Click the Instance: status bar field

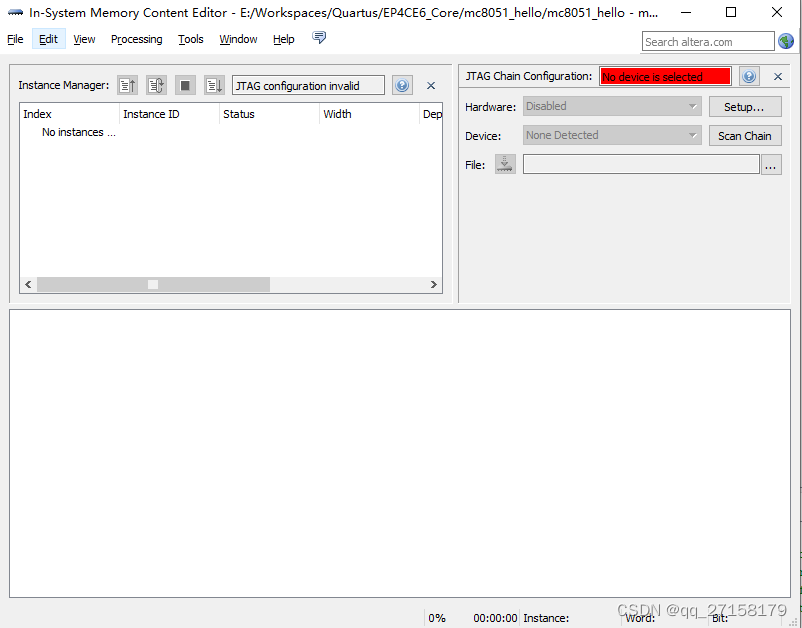(x=546, y=618)
